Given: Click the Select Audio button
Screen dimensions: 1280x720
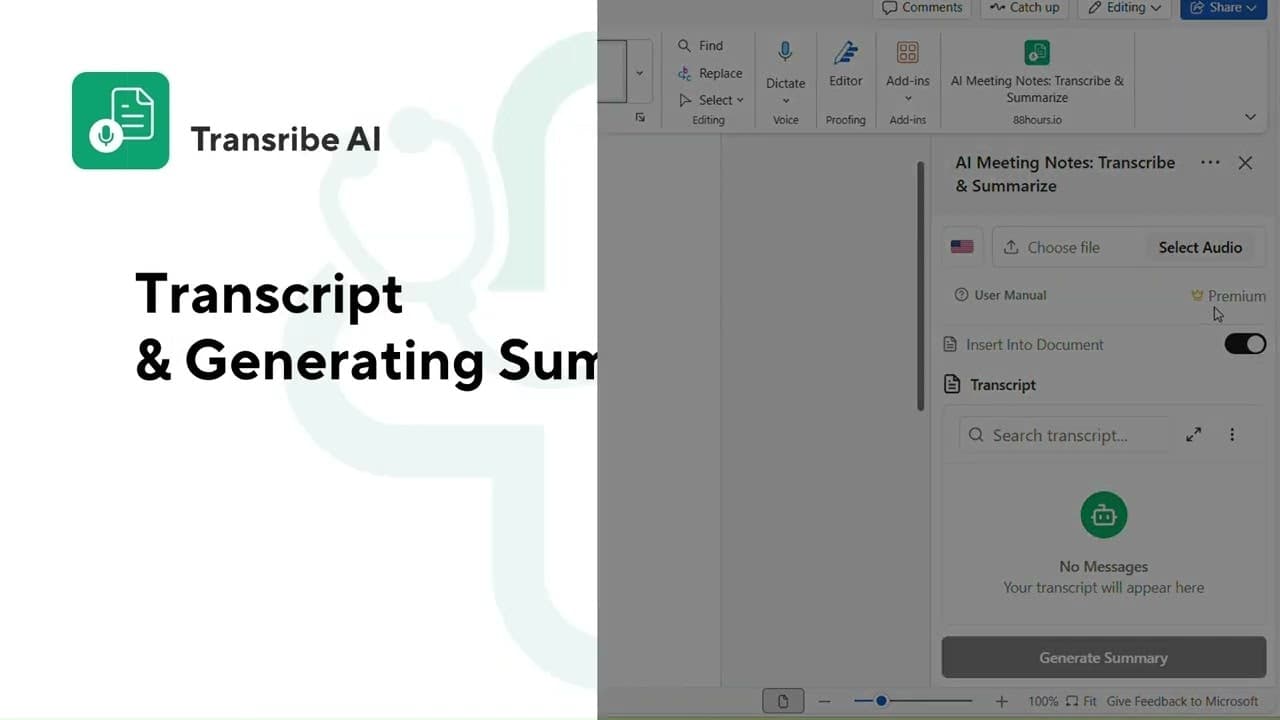Looking at the screenshot, I should click(x=1200, y=247).
